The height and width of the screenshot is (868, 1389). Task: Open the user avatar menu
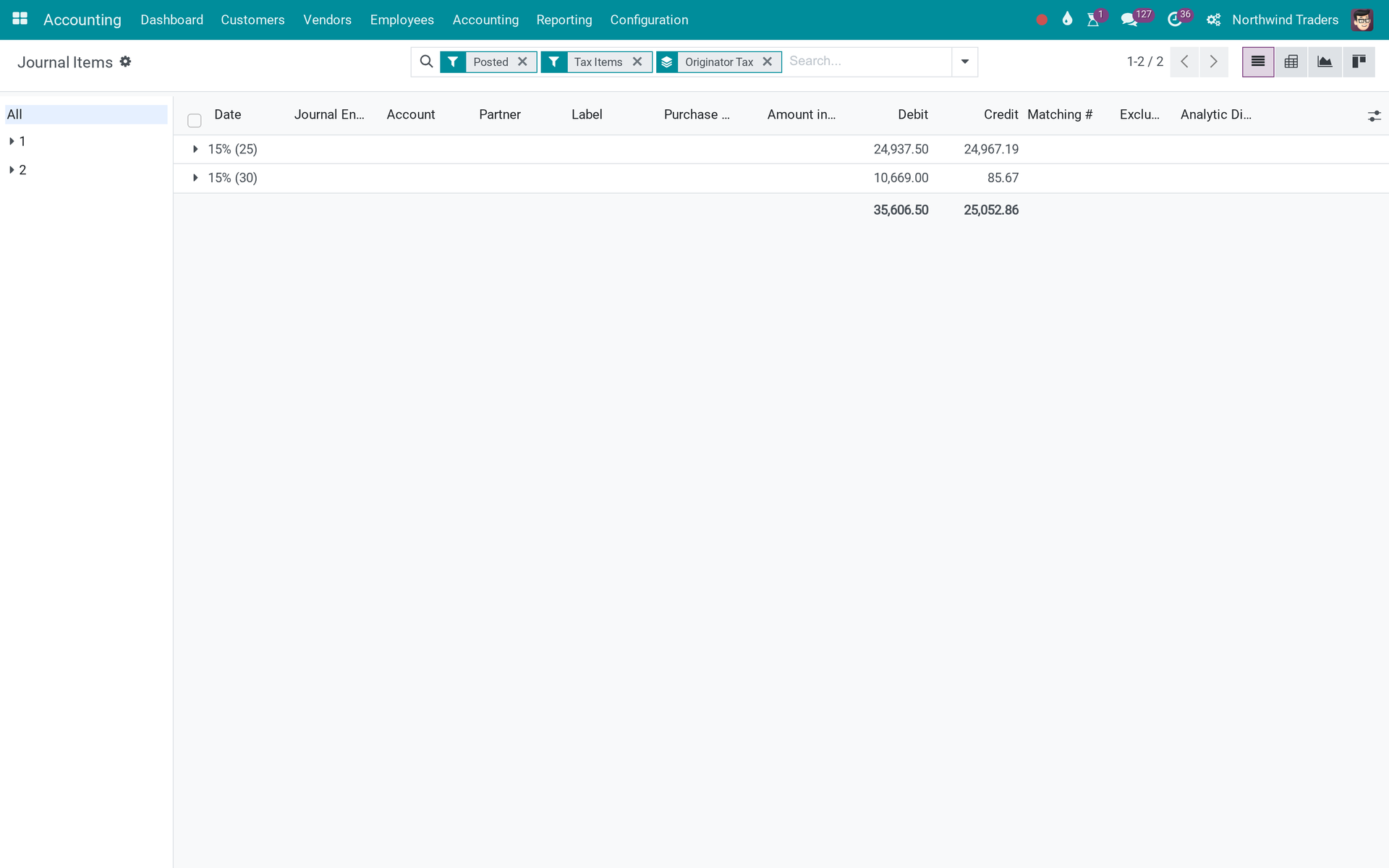point(1362,20)
